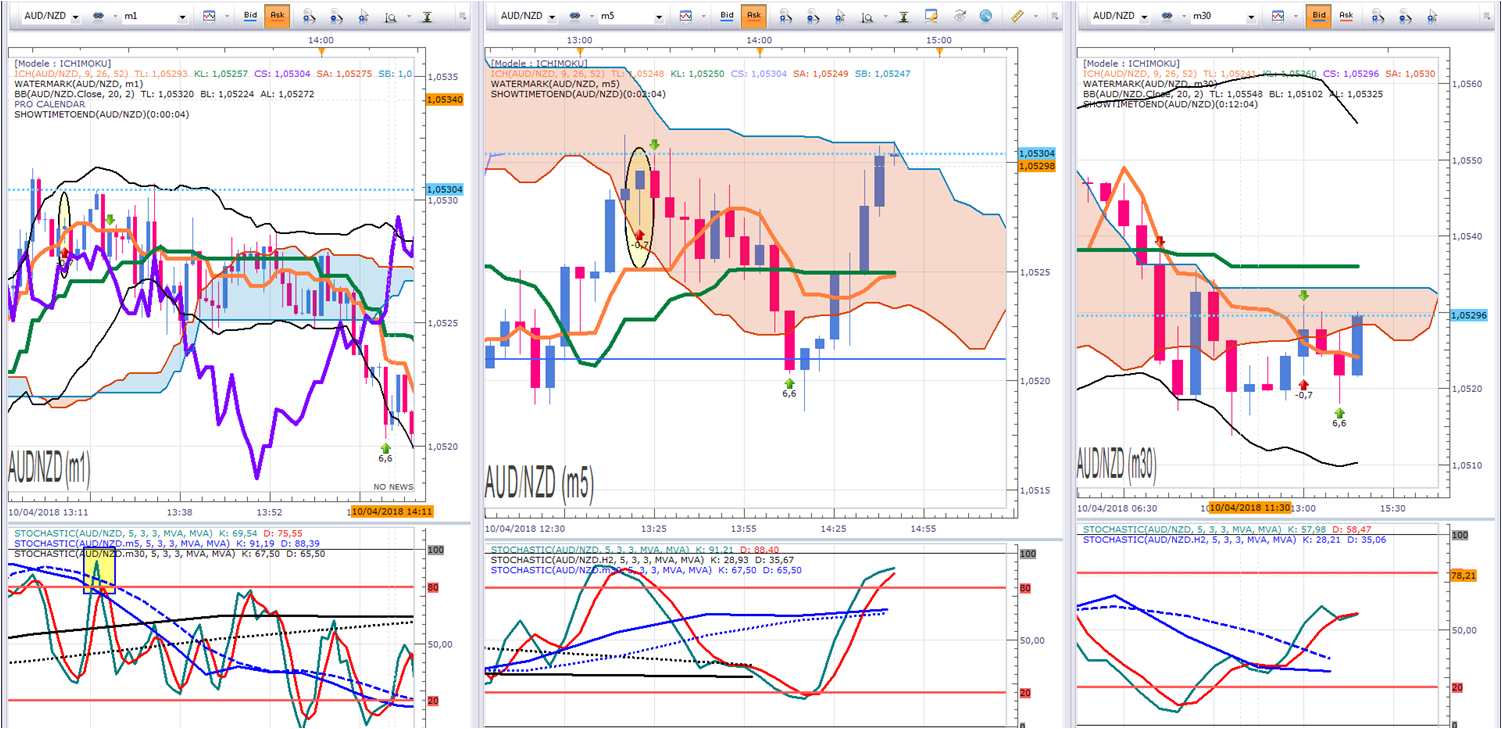Expand the chart type arrow on the m5 chart
This screenshot has width=1502, height=729.
click(x=702, y=16)
